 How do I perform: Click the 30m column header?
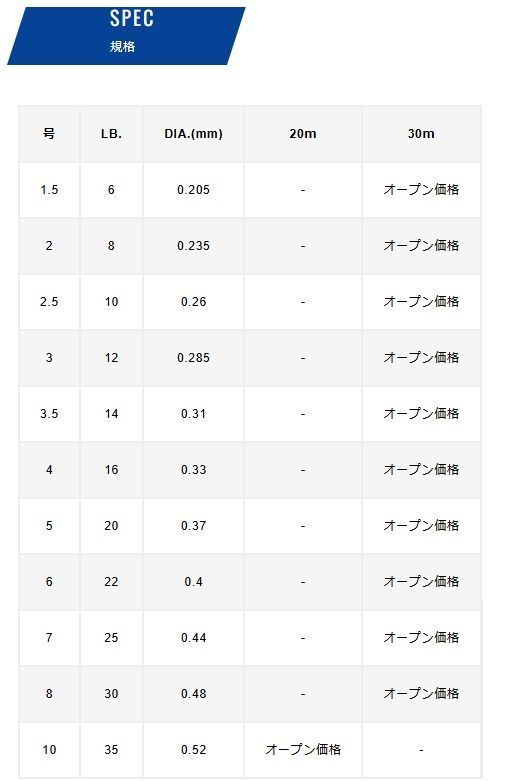[421, 133]
